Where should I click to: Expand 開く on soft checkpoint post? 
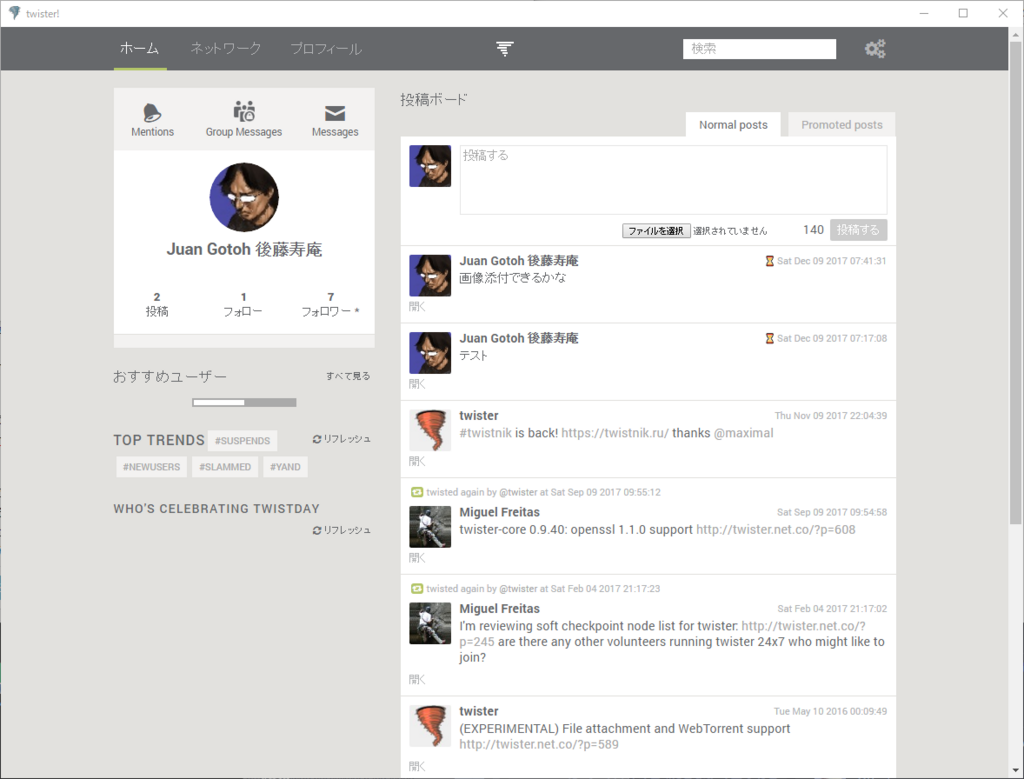(417, 679)
